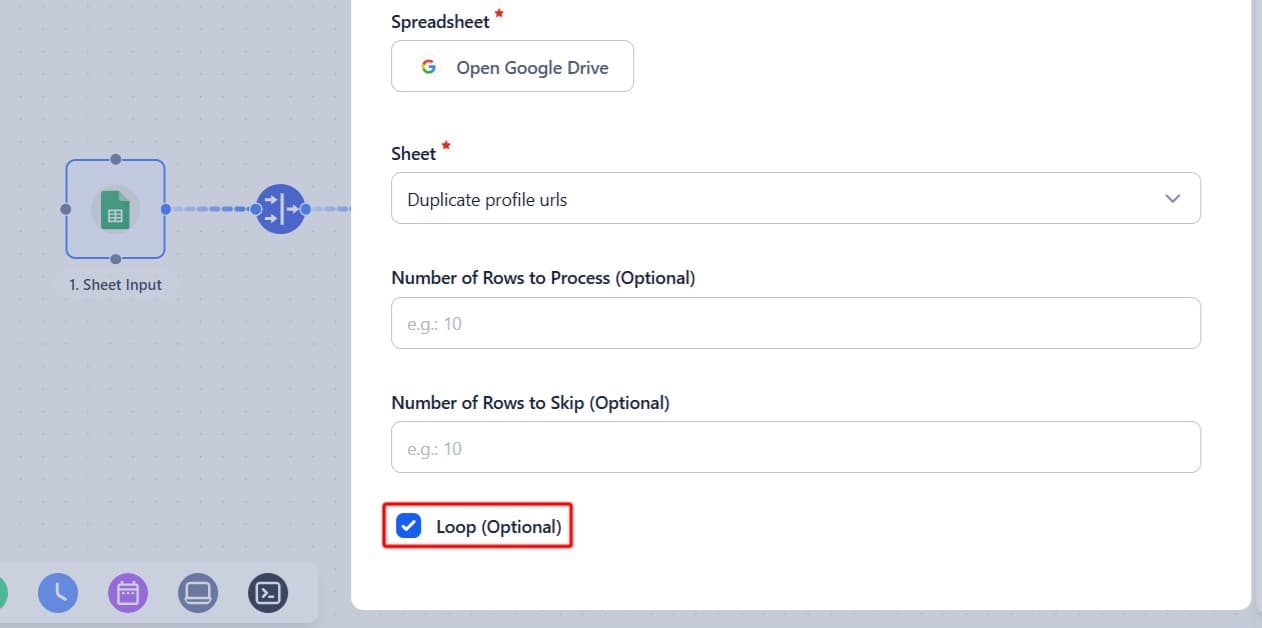The height and width of the screenshot is (628, 1262).
Task: Click the blue merge node icon
Action: click(x=280, y=209)
